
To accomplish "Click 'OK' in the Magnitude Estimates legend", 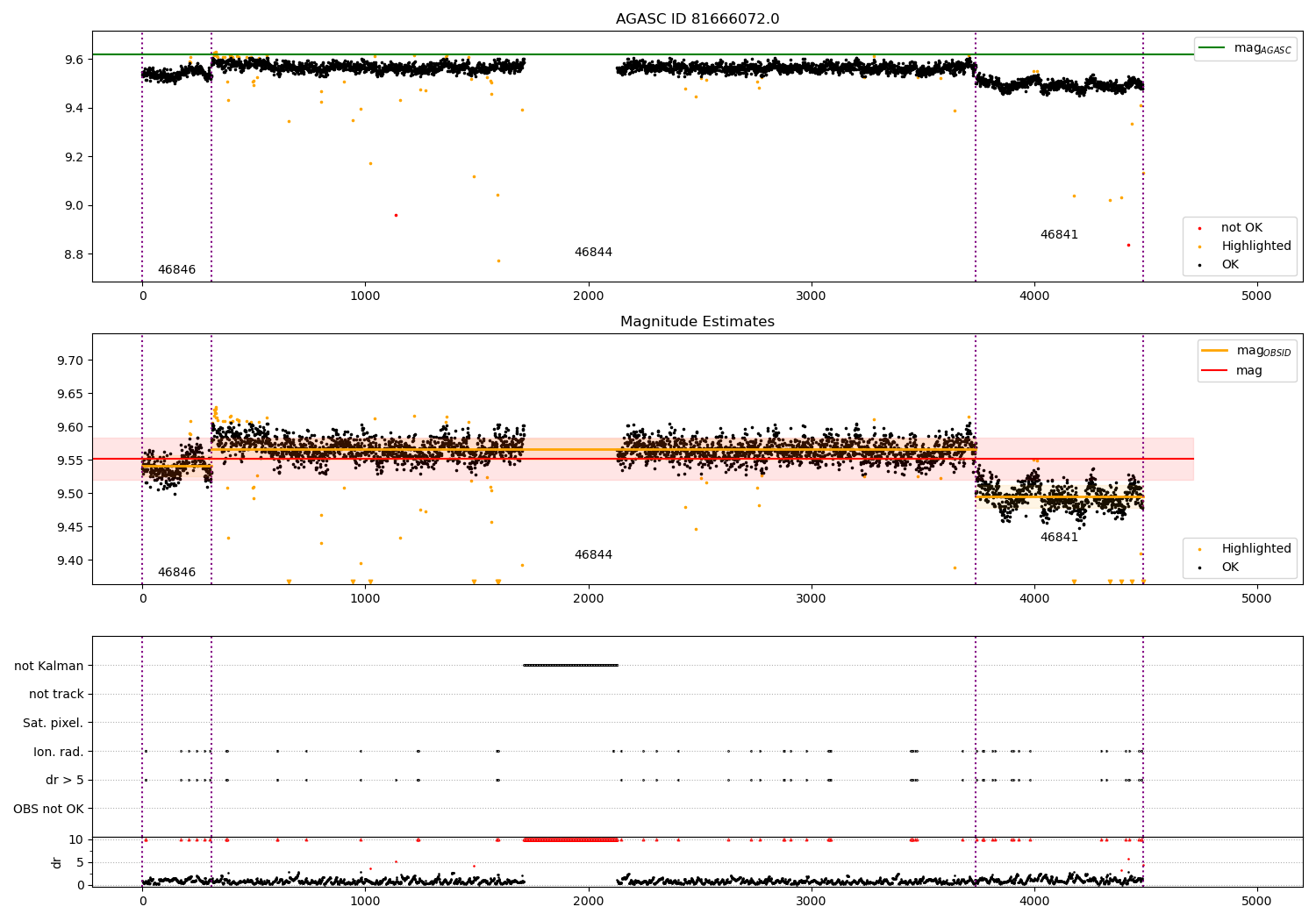I will (1230, 568).
